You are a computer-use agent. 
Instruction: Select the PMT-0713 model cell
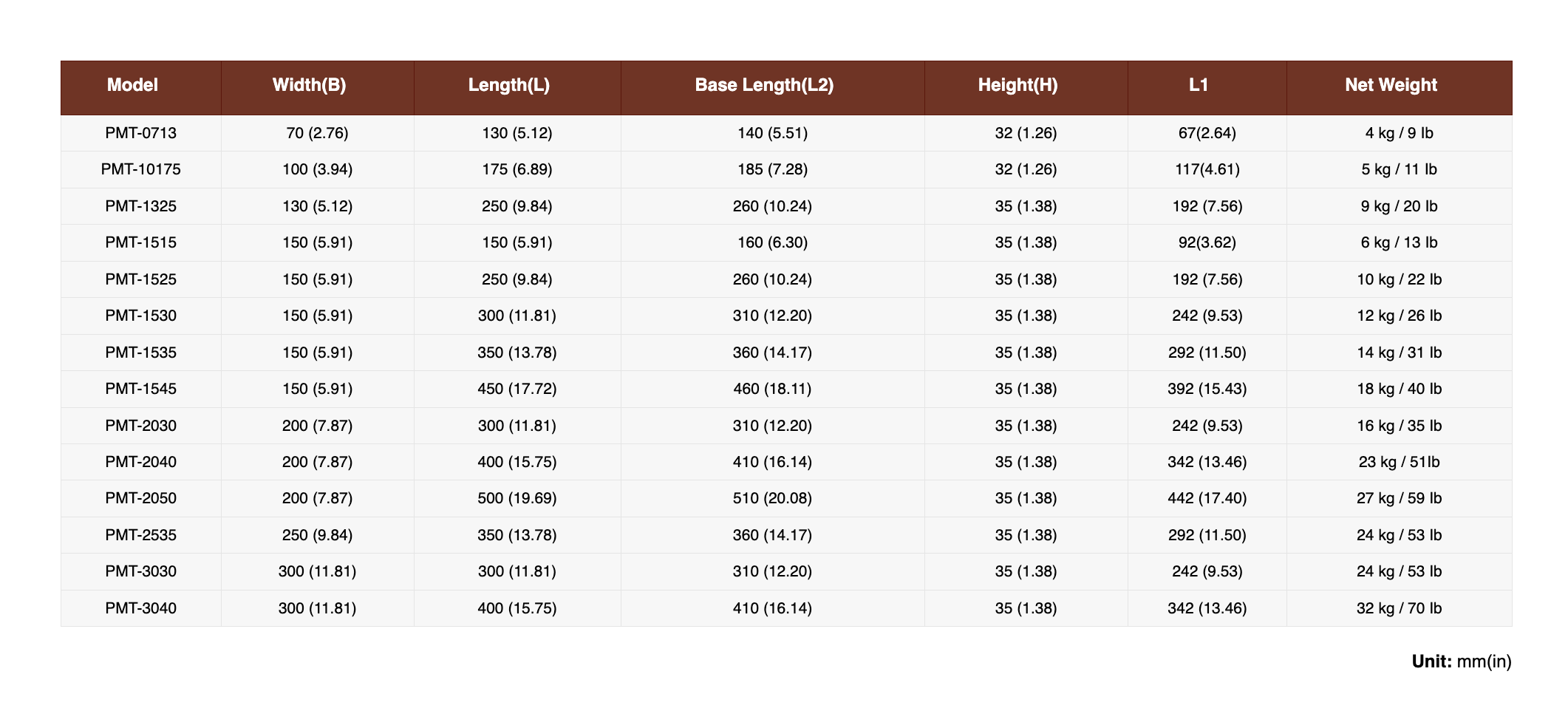pyautogui.click(x=140, y=133)
